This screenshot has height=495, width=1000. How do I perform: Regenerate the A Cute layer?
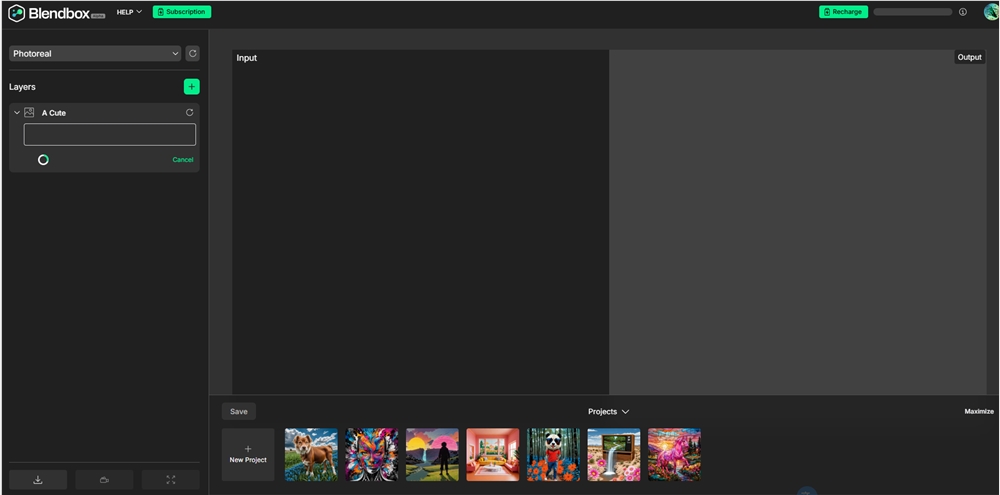click(189, 113)
